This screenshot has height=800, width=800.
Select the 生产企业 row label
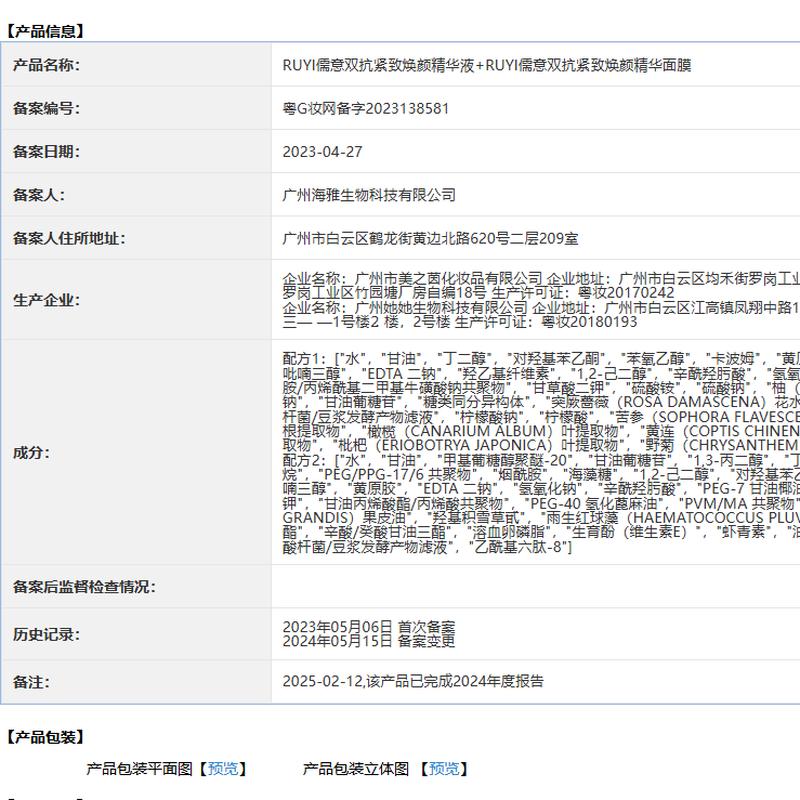(x=46, y=299)
